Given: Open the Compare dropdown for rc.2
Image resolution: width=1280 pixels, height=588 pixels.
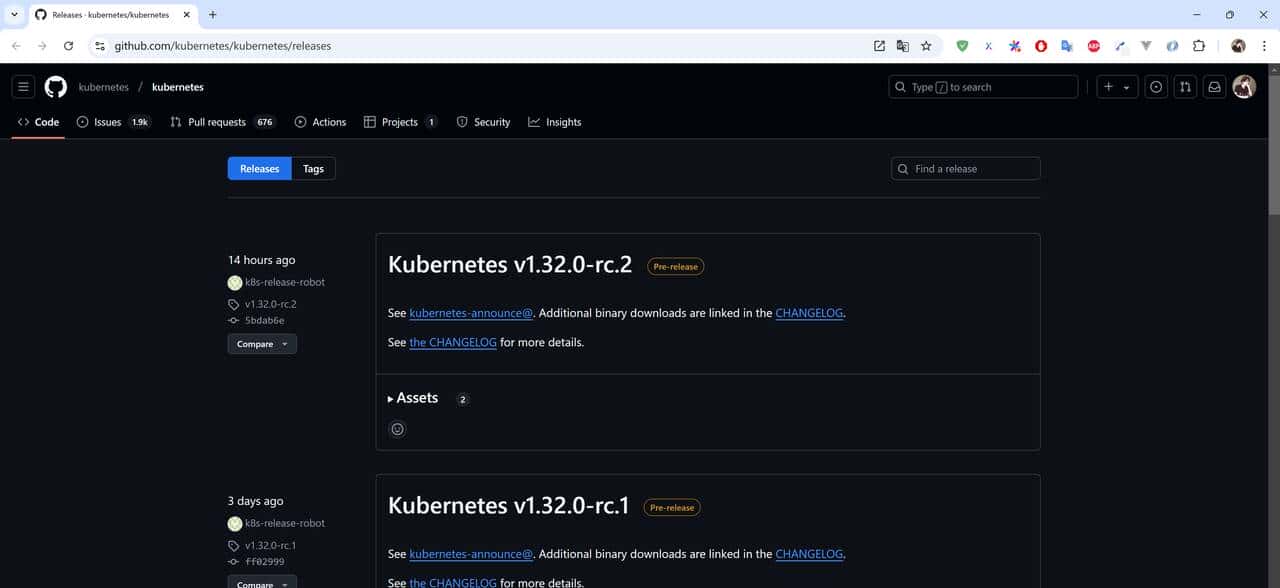Looking at the screenshot, I should coord(261,343).
